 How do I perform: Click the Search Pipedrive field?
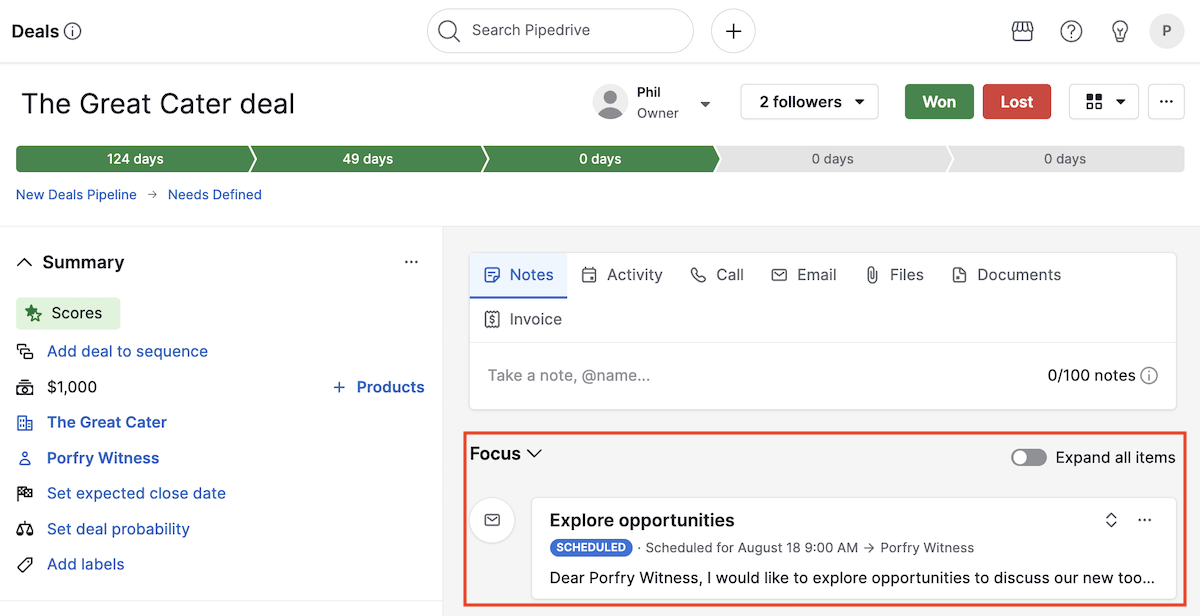tap(560, 31)
